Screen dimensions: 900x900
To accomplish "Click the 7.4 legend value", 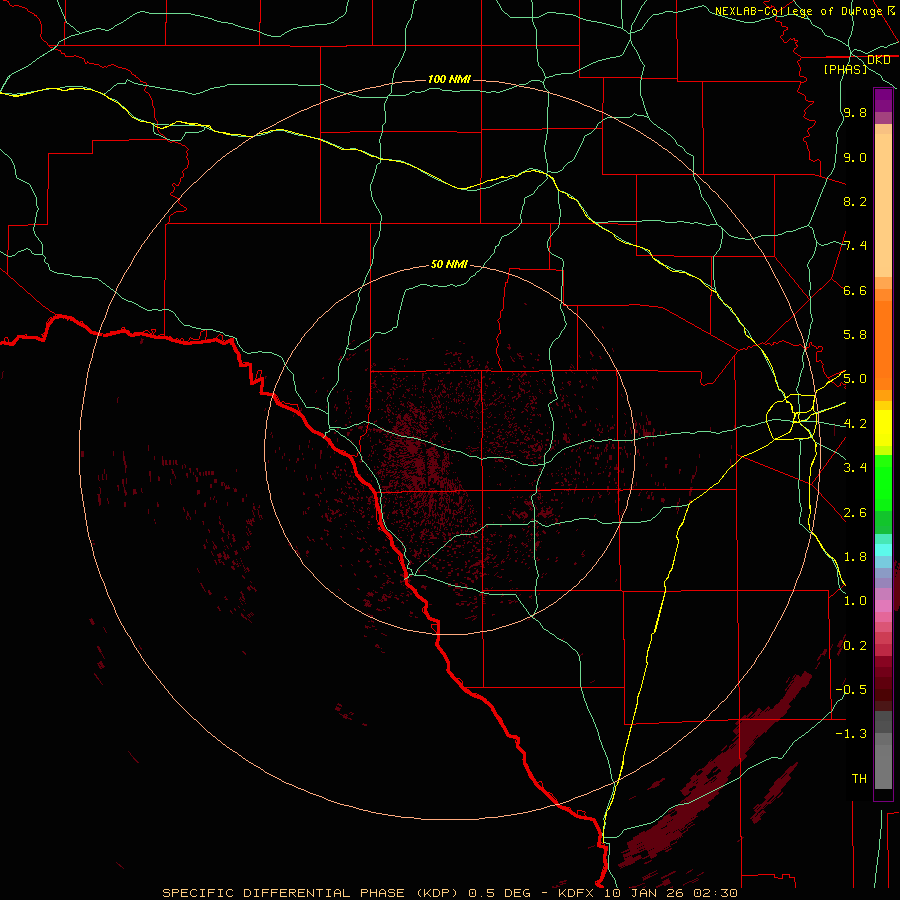I will [855, 246].
